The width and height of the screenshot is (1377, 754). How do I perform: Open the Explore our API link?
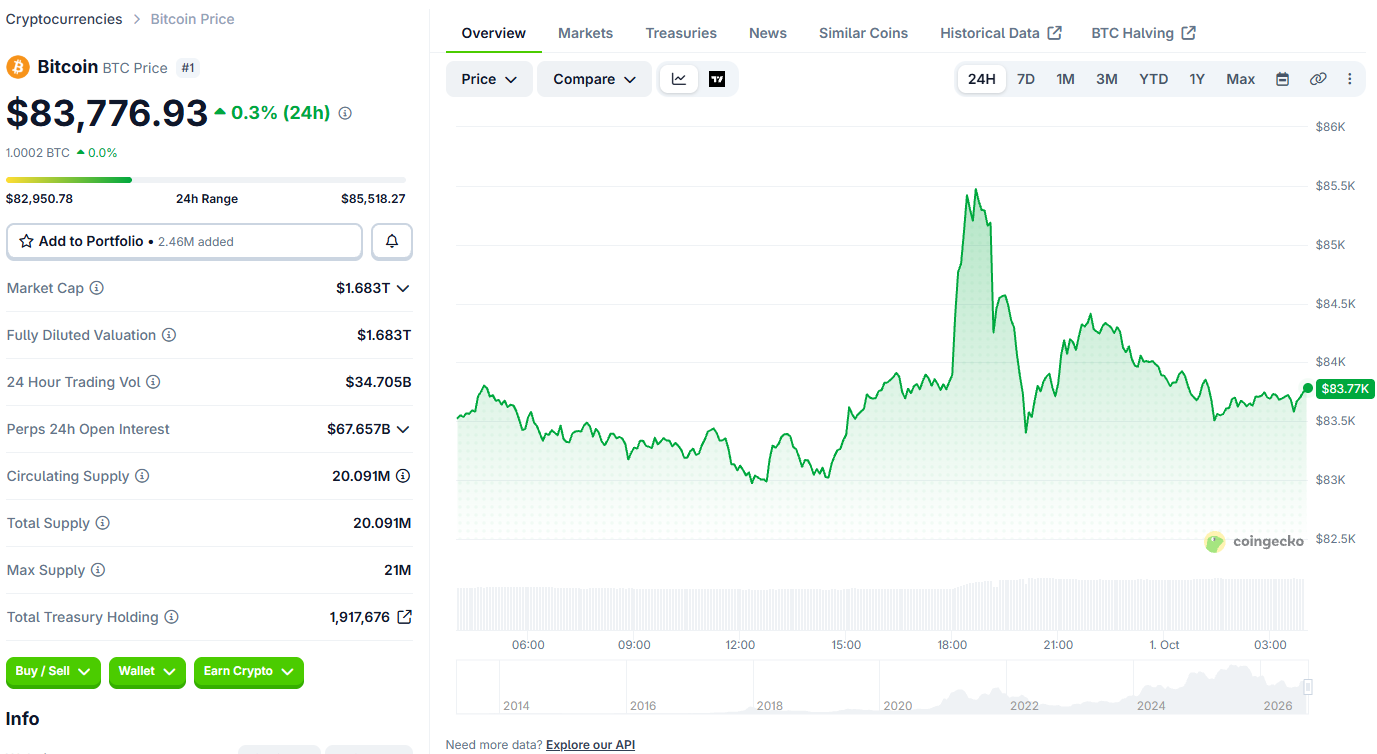590,745
